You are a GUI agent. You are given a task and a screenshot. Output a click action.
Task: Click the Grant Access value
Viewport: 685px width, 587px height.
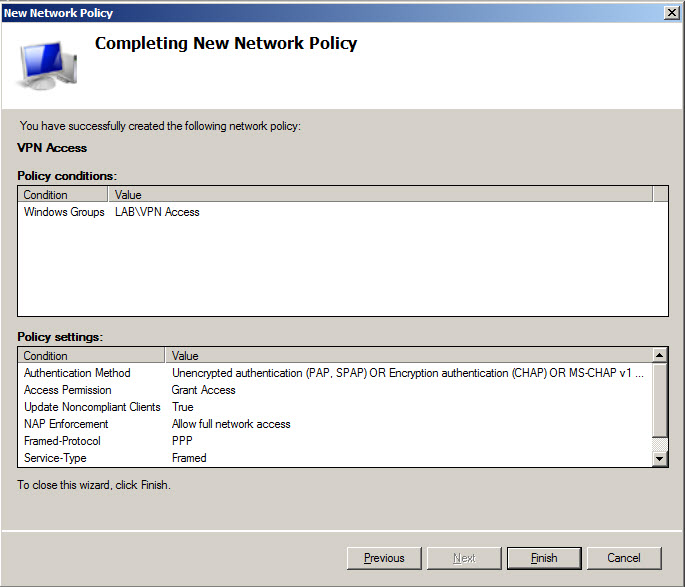pos(204,390)
